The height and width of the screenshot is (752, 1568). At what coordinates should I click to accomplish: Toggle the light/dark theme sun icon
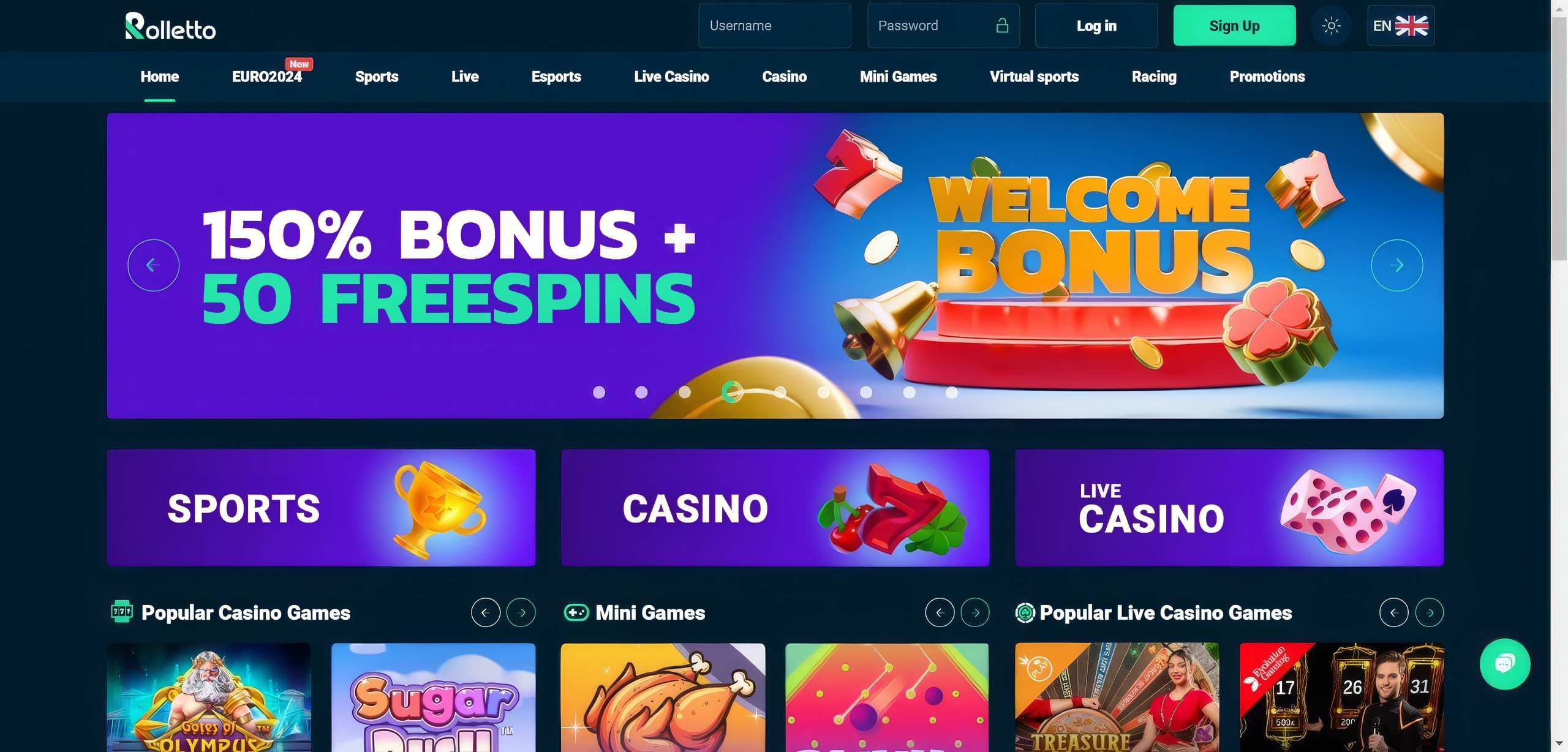point(1331,26)
